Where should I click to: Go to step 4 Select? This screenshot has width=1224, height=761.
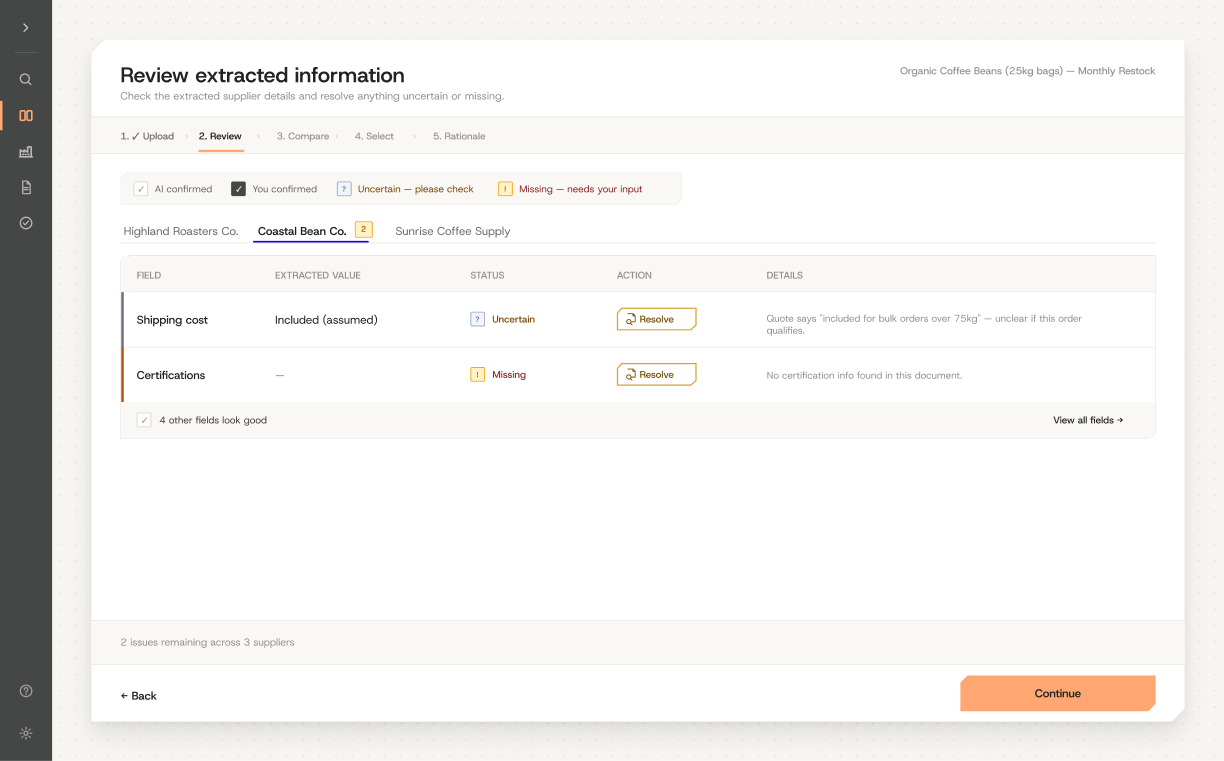coord(374,136)
